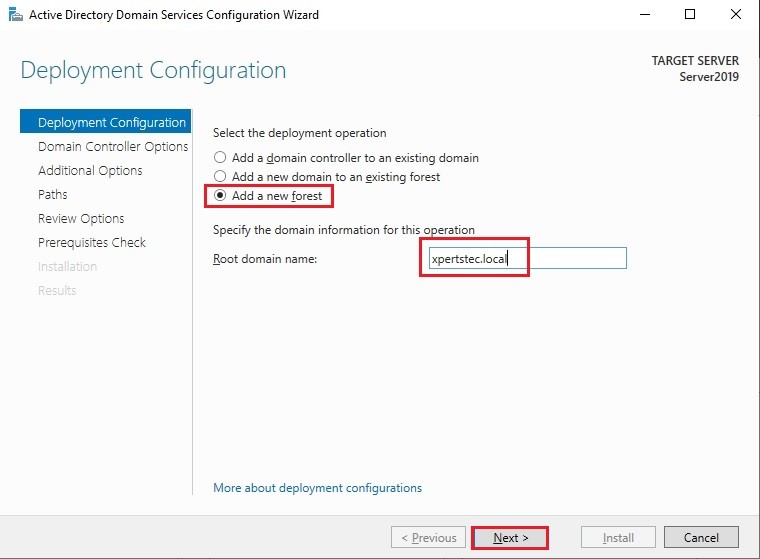Maximize the configuration wizard window

point(690,15)
